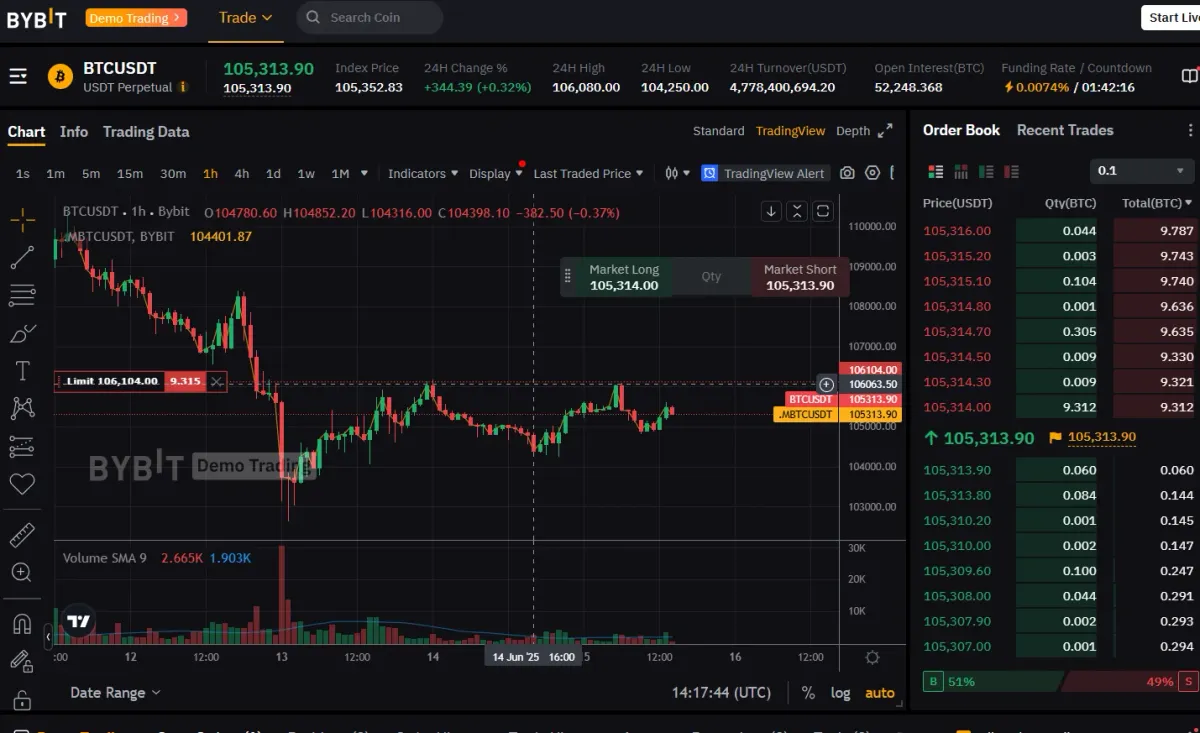Open the TradingView logo on chart
1200x733 pixels.
point(78,621)
